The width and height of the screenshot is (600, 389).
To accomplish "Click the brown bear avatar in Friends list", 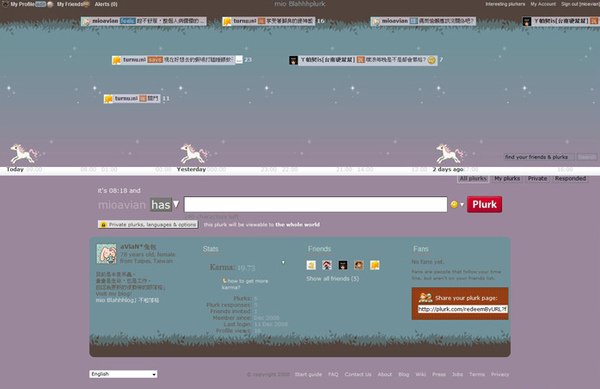I will click(x=359, y=265).
